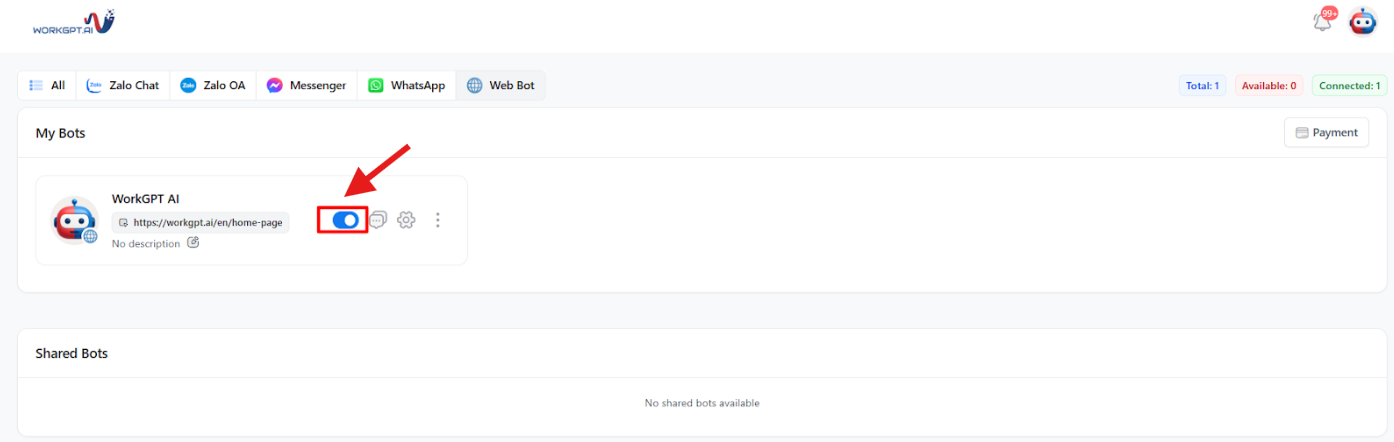Show WhatsApp bots tab
Viewport: 1394px width, 442px height.
(x=406, y=86)
